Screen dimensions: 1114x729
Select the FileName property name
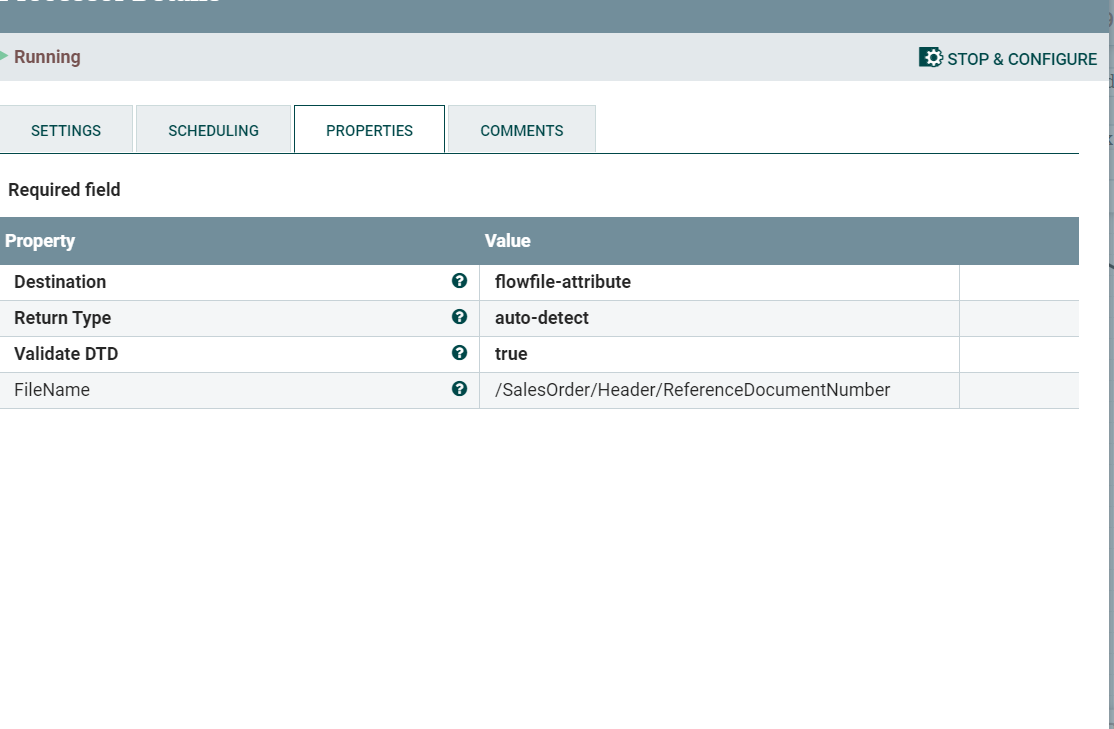click(x=52, y=390)
